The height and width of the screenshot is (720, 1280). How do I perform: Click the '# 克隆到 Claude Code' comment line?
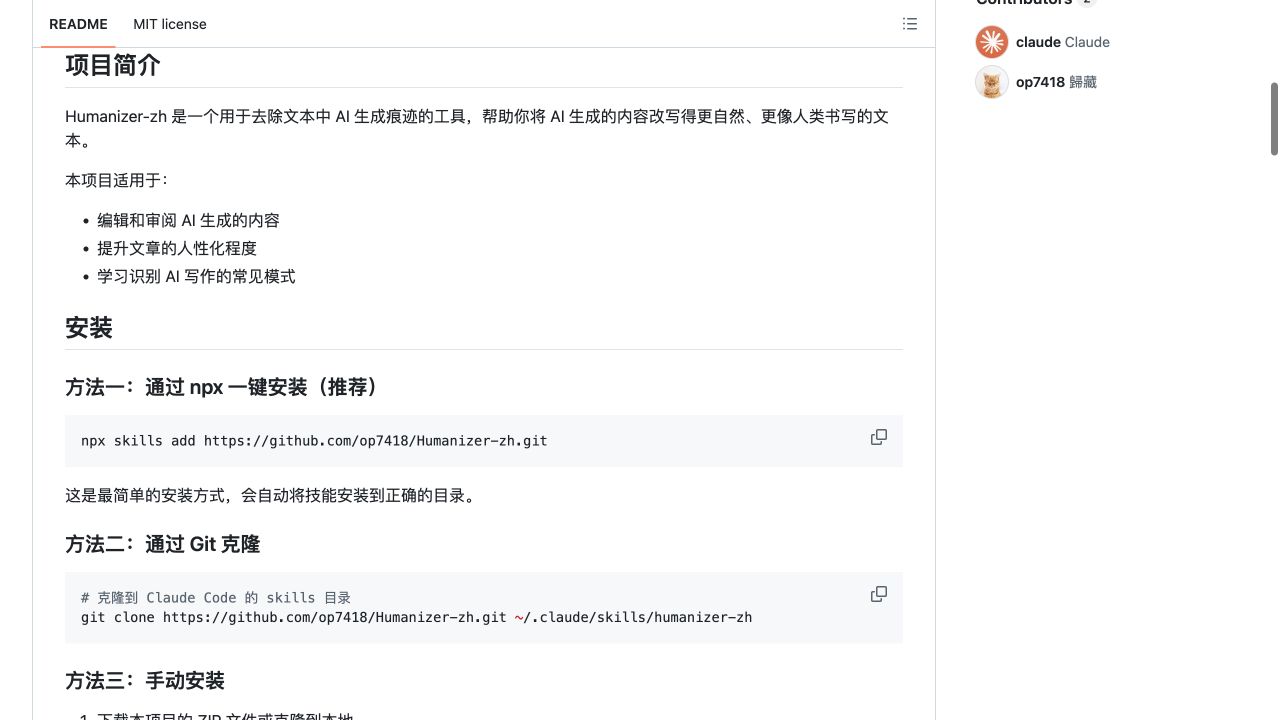(x=216, y=598)
